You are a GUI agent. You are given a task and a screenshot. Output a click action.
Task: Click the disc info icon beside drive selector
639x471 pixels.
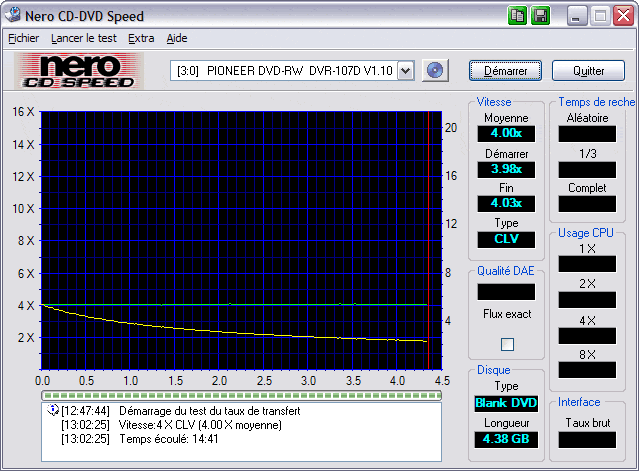pyautogui.click(x=435, y=70)
